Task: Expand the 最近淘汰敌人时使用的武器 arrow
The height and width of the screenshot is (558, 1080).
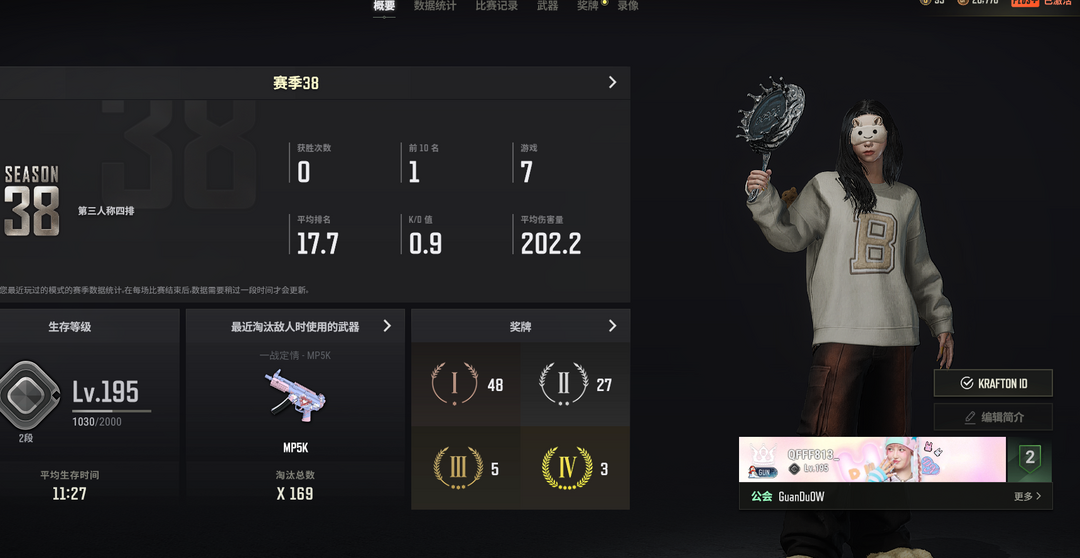Action: click(x=387, y=326)
